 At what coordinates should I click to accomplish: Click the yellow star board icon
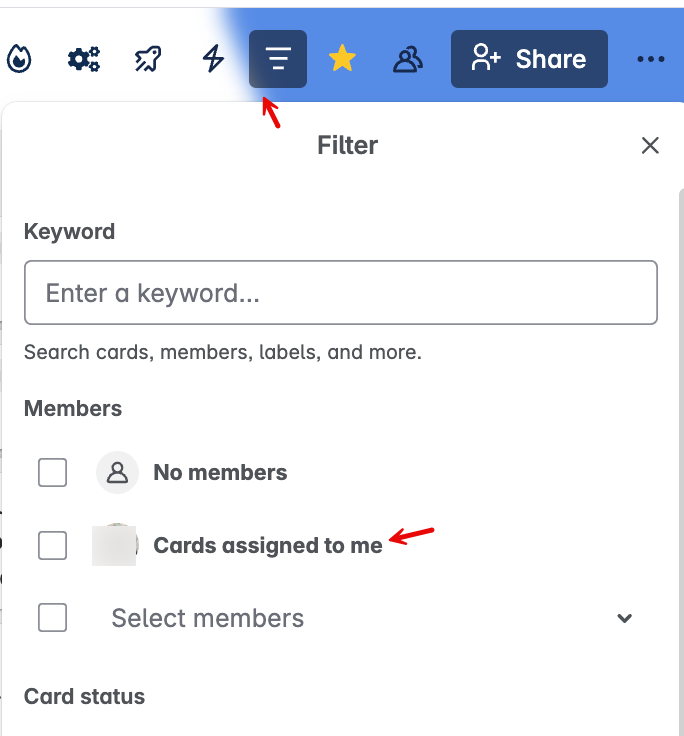point(342,60)
